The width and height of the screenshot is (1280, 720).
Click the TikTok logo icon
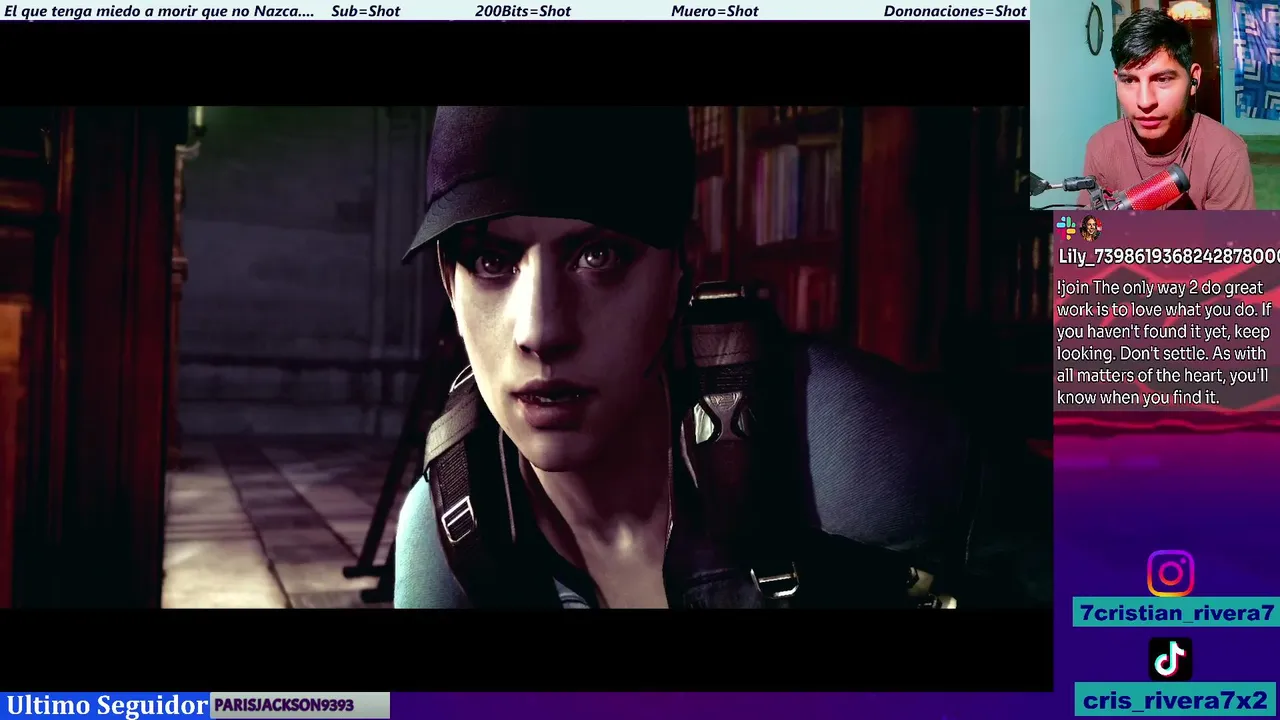tap(1170, 658)
